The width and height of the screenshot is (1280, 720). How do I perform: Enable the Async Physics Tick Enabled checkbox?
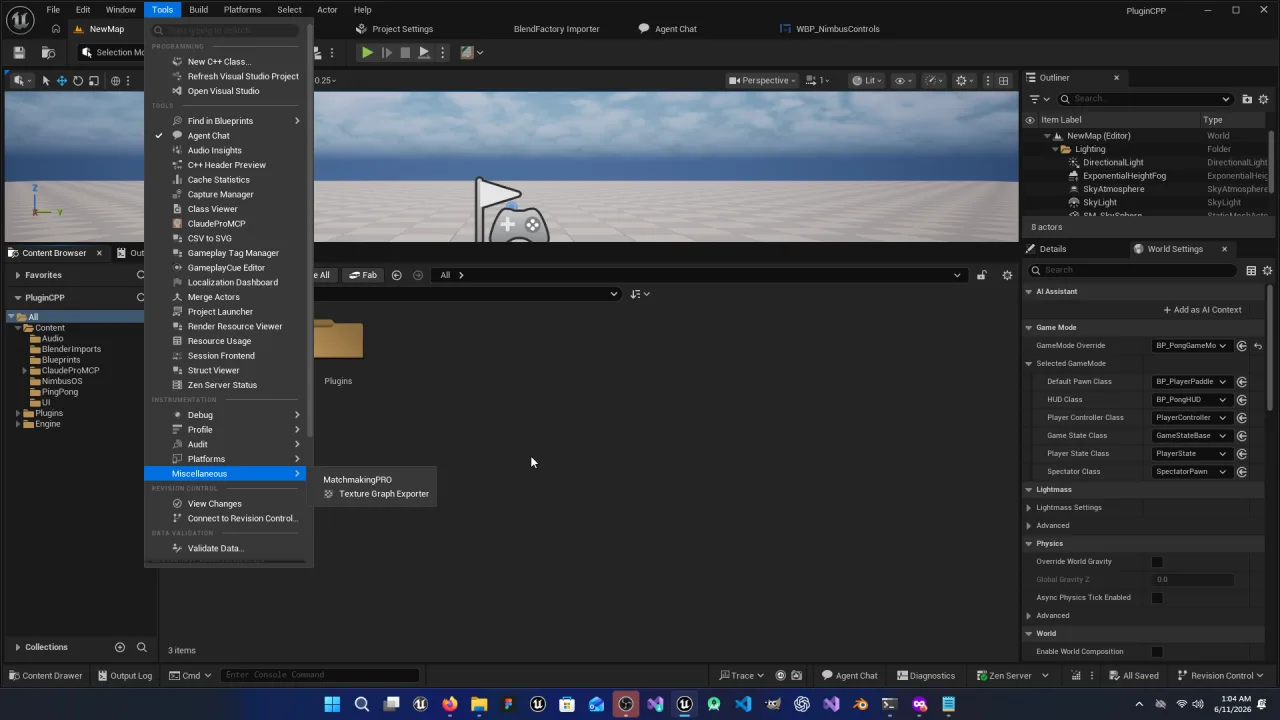coord(1157,598)
